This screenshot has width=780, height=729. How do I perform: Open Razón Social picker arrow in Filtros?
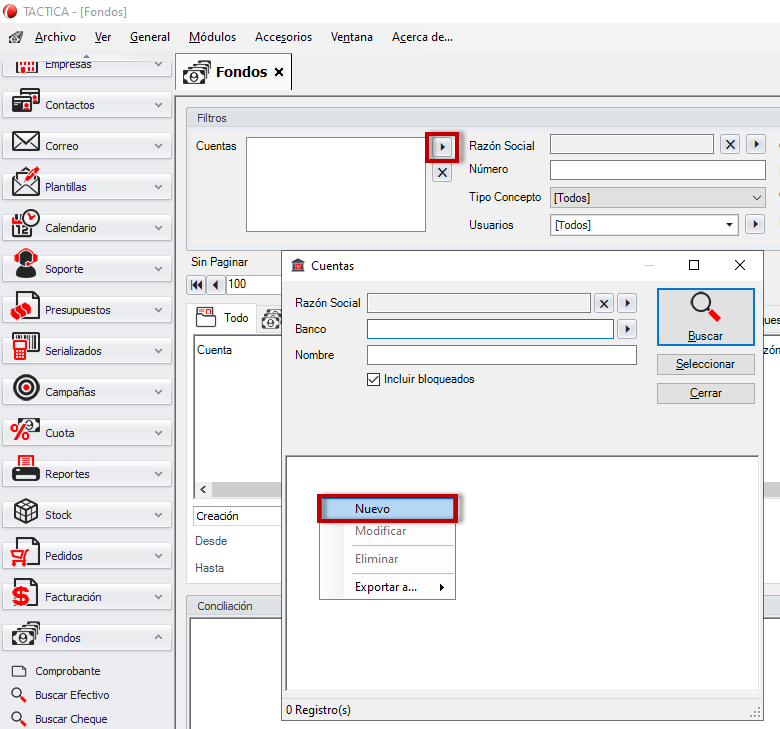click(x=756, y=144)
